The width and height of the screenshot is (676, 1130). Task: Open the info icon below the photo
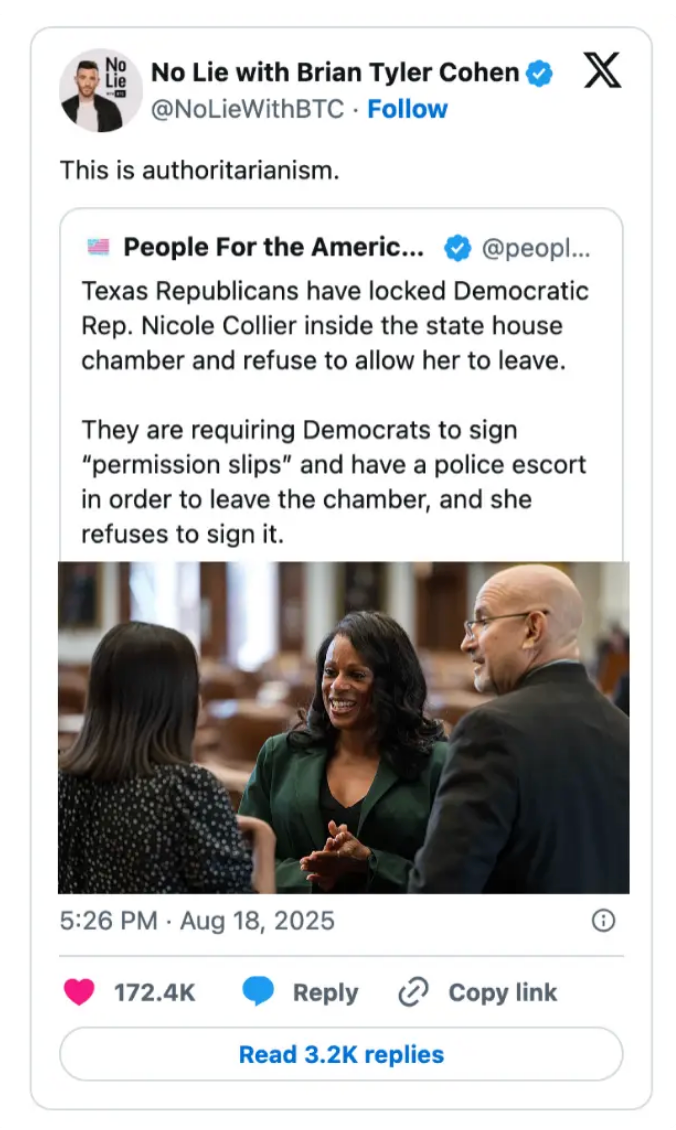(603, 921)
